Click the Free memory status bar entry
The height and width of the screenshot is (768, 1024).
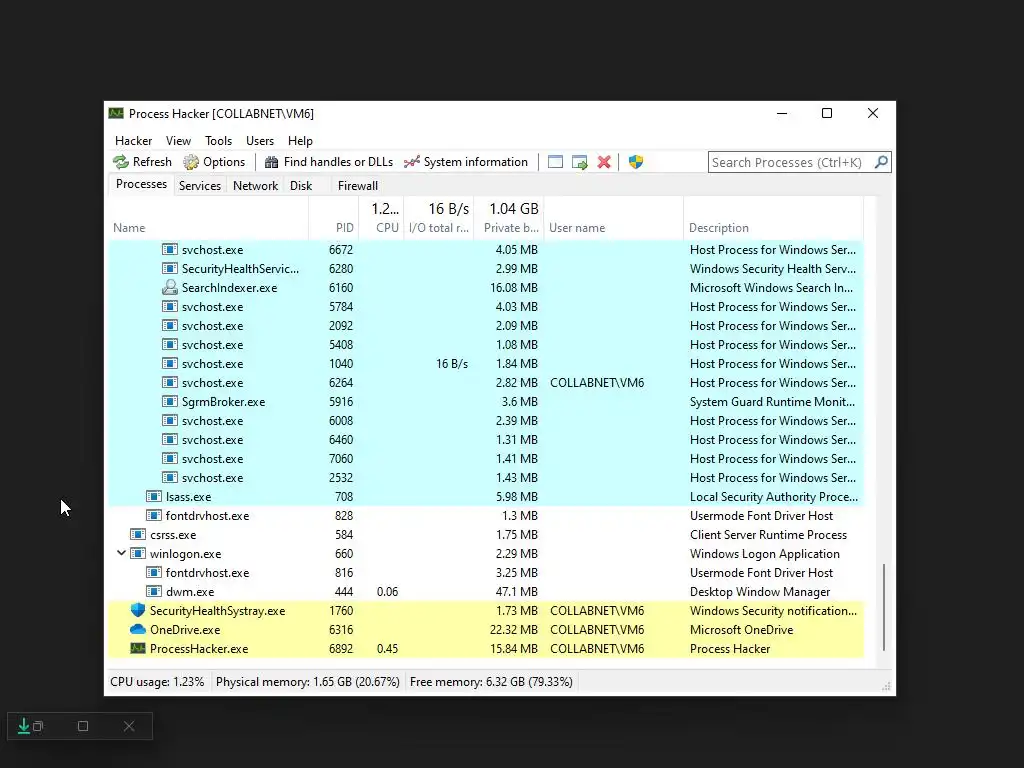pos(491,682)
